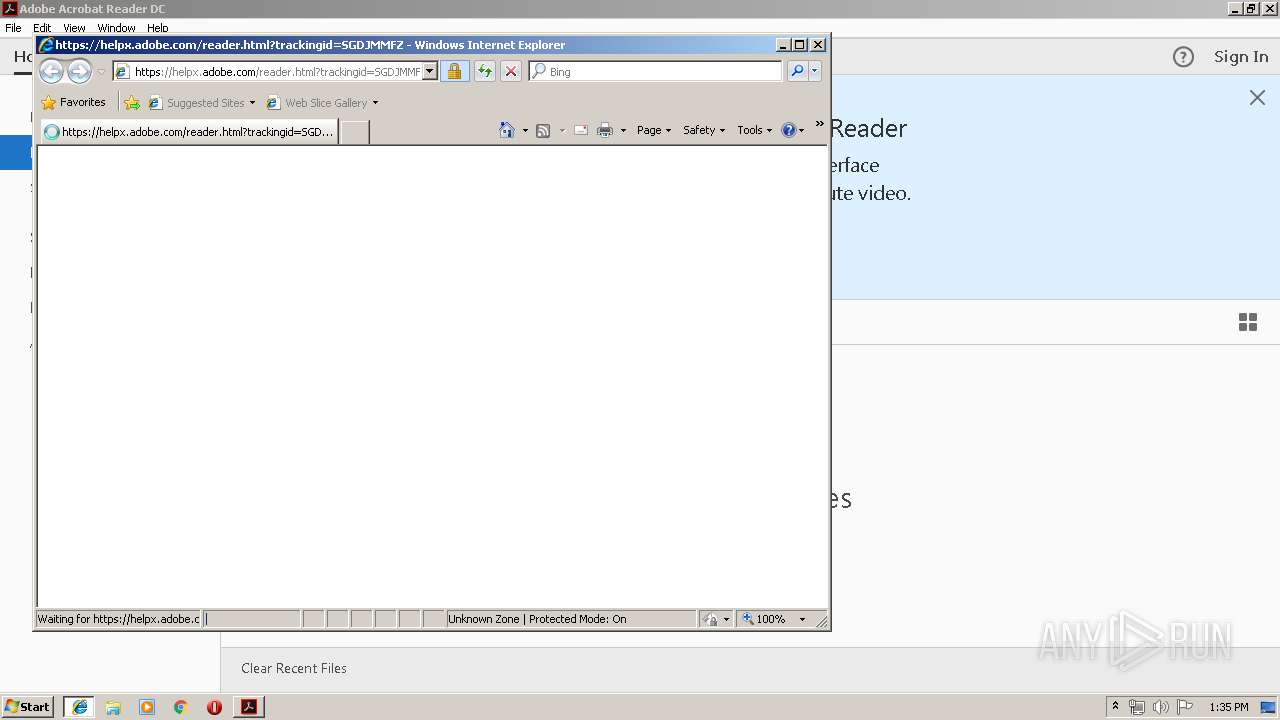Click the IE address bar URL field
1280x720 pixels.
(x=267, y=71)
